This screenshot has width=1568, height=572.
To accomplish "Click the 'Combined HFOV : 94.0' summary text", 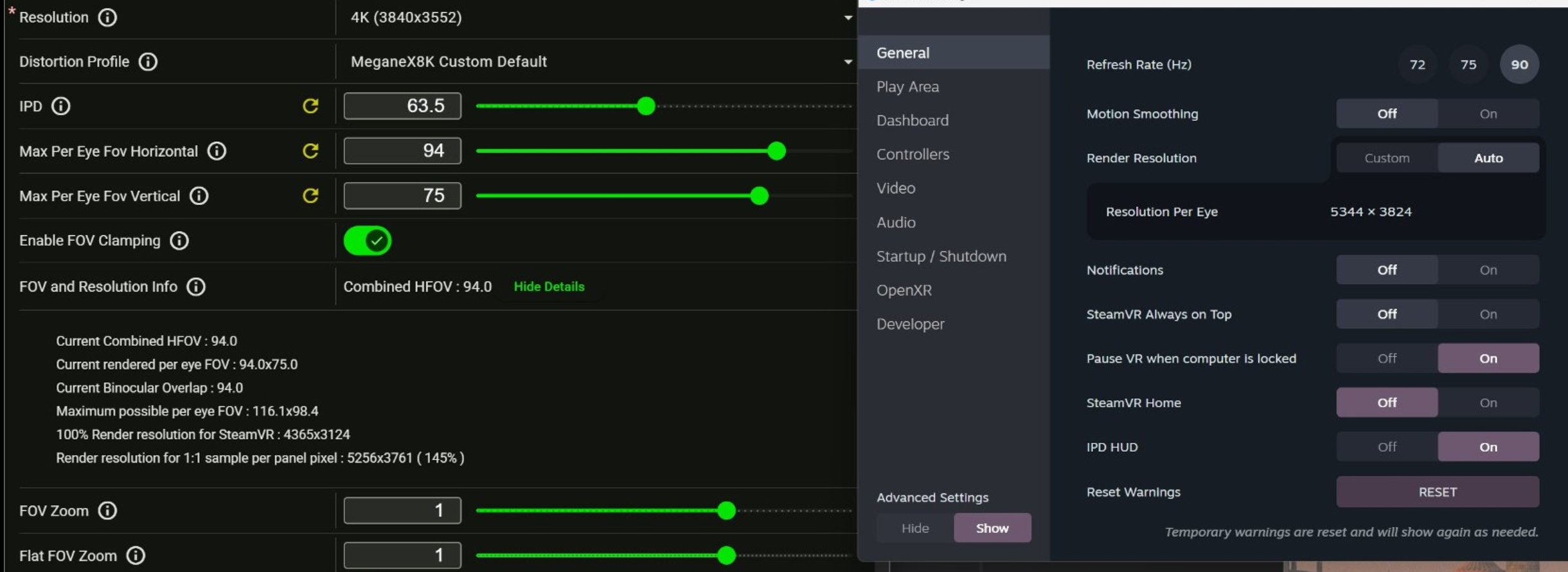I will (x=418, y=287).
